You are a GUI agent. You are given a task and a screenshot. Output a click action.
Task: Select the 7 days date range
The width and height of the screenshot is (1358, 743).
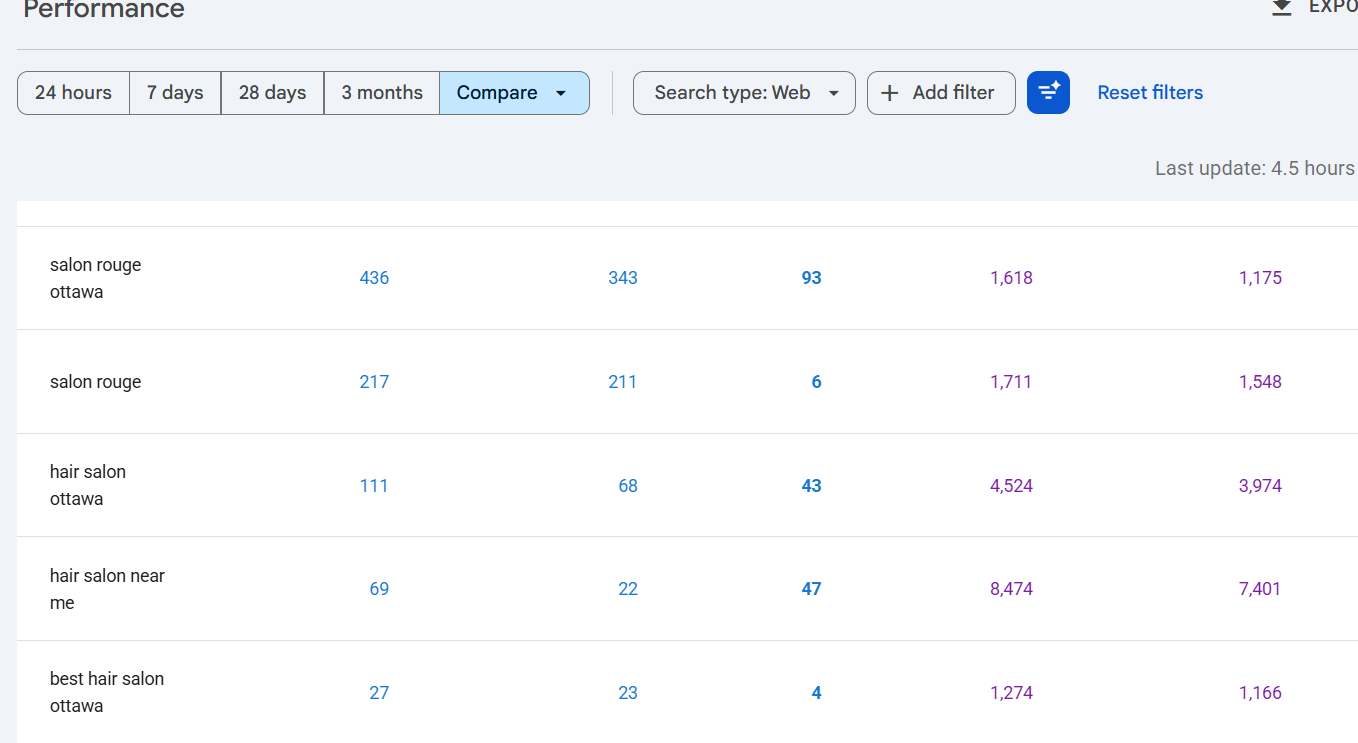[175, 93]
